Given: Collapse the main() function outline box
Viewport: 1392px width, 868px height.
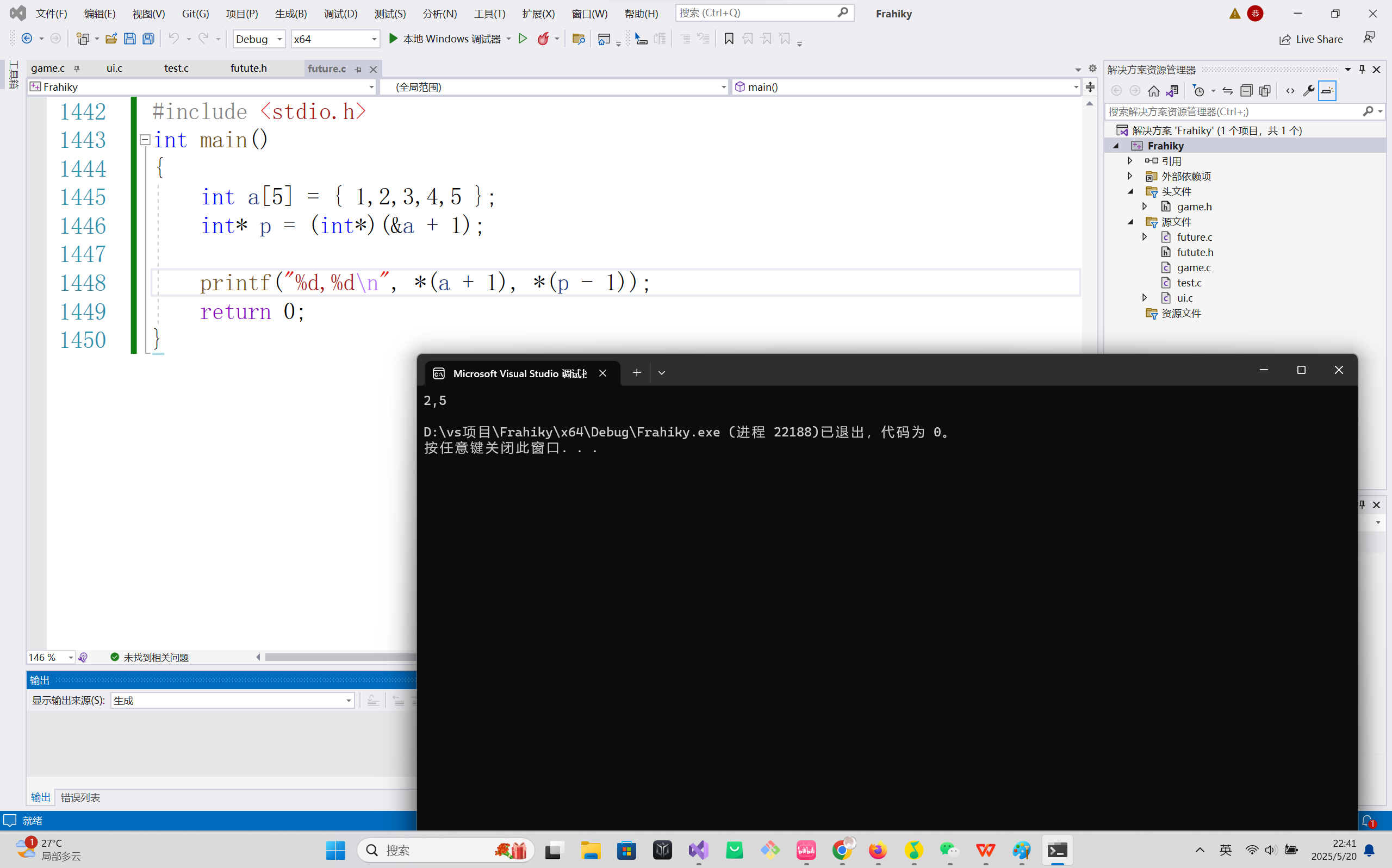Looking at the screenshot, I should point(145,140).
